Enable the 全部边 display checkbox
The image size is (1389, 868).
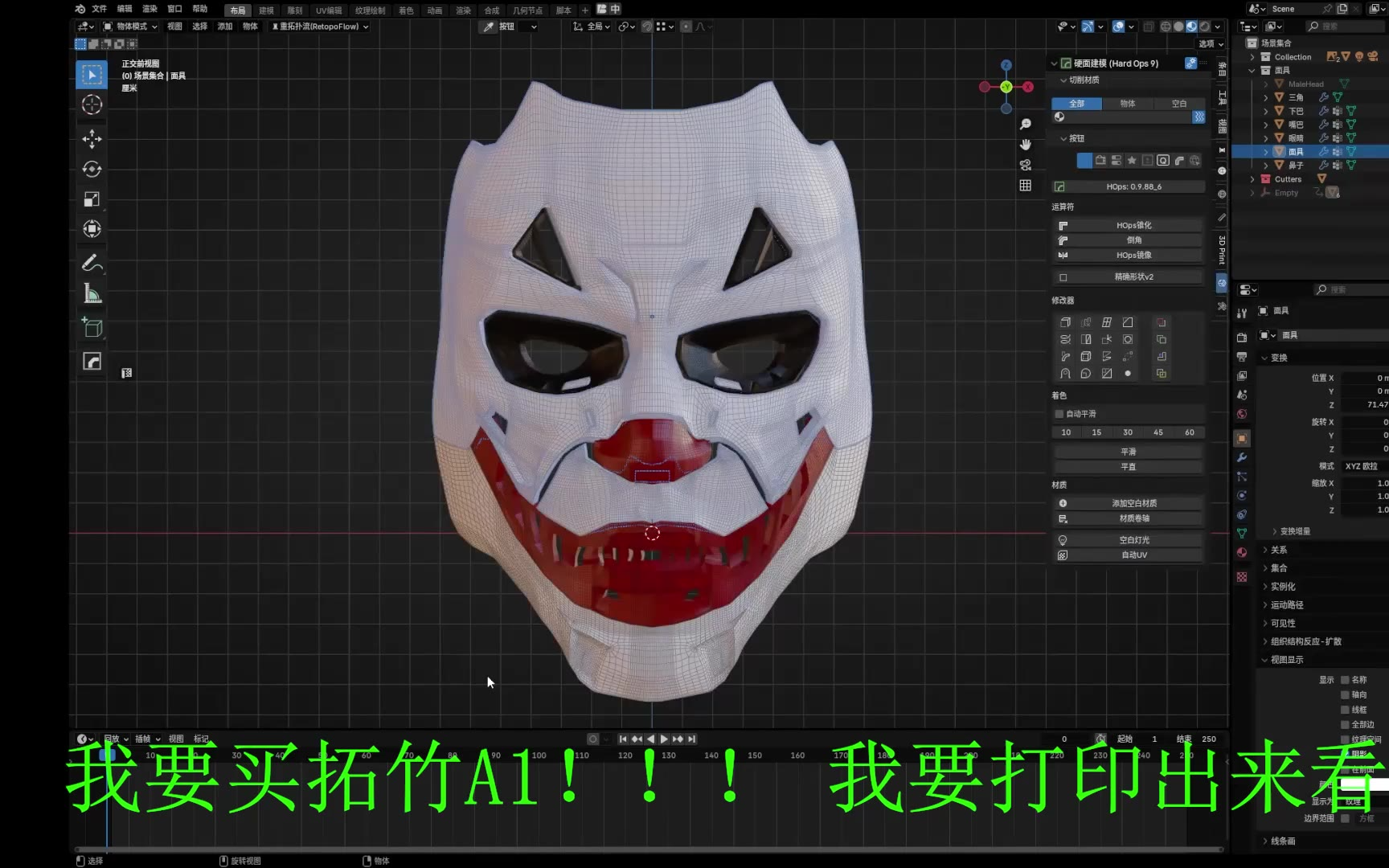pos(1345,725)
